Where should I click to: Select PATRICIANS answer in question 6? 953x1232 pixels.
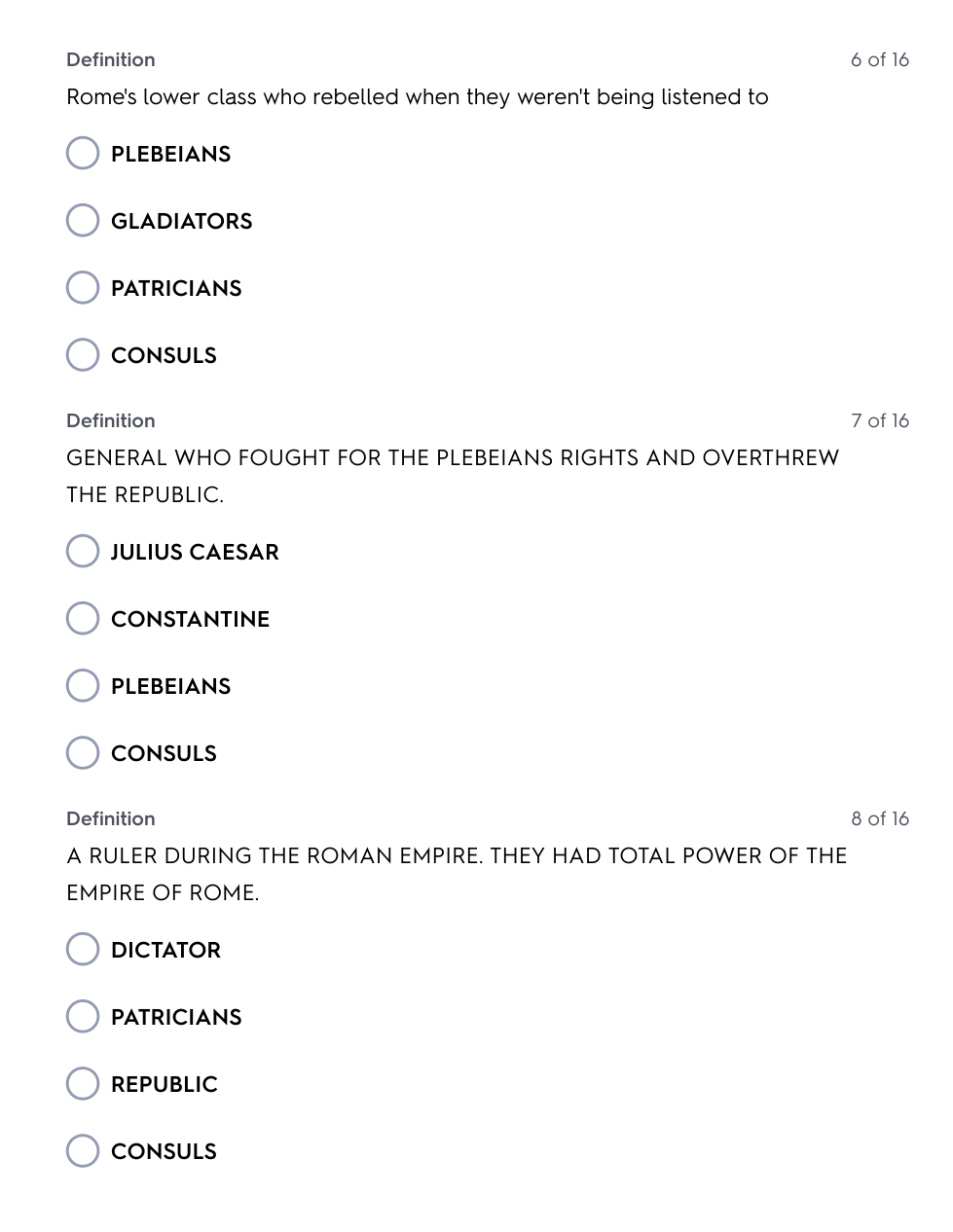83,288
